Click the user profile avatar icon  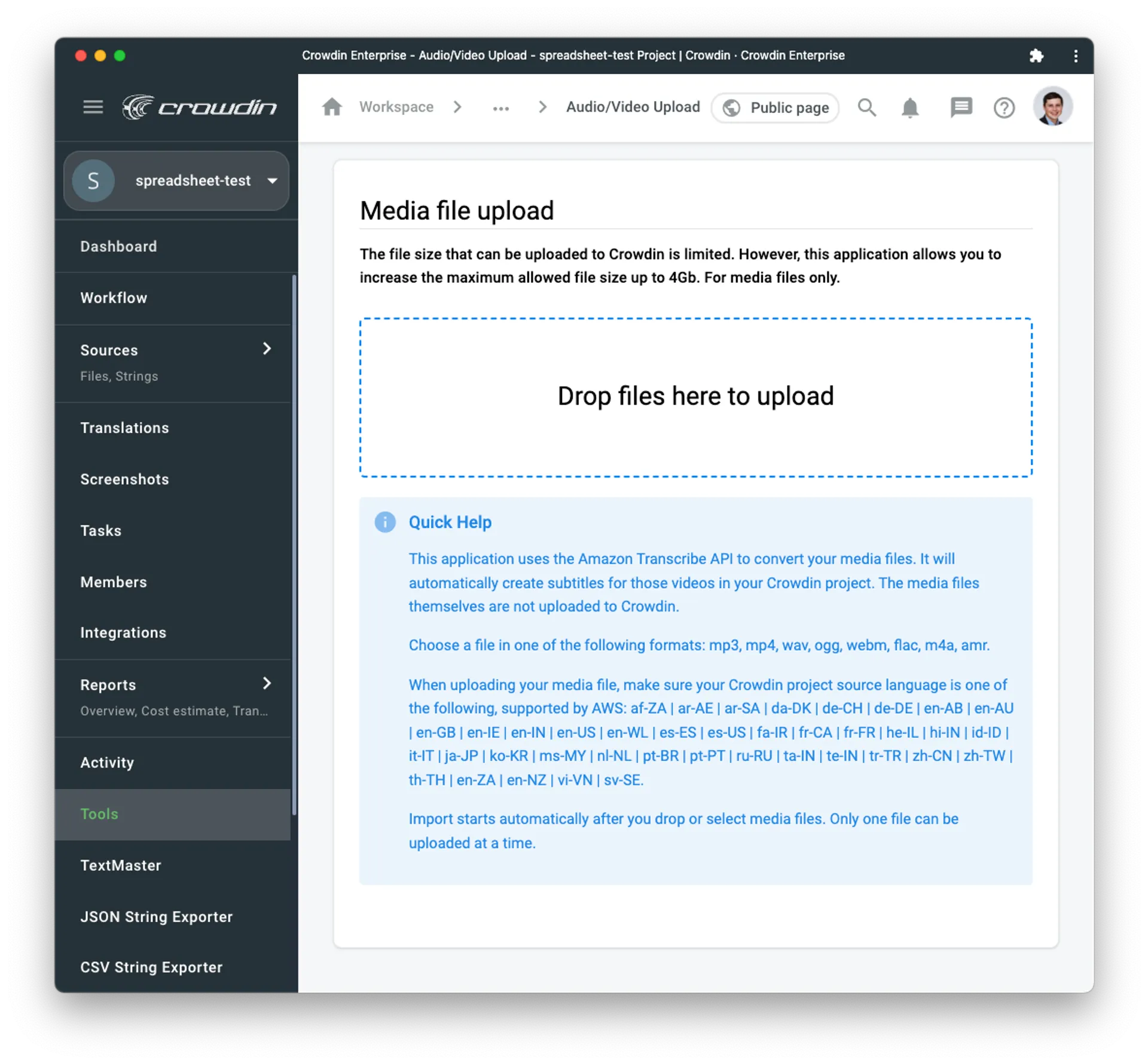coord(1053,107)
